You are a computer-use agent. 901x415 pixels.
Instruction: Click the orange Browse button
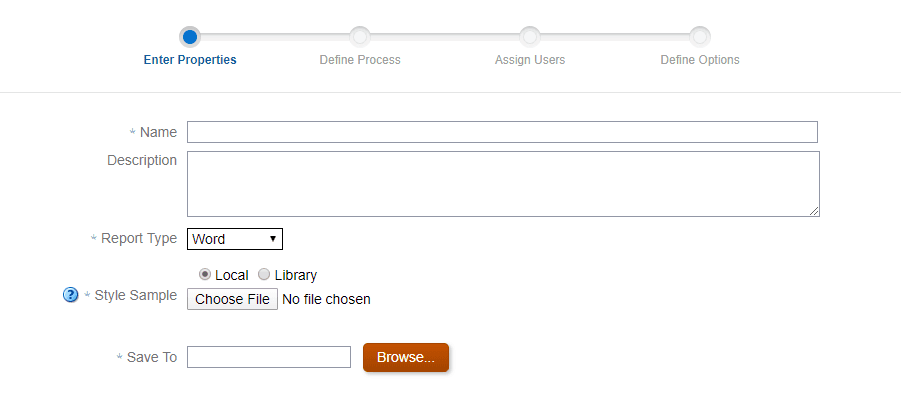pos(406,357)
